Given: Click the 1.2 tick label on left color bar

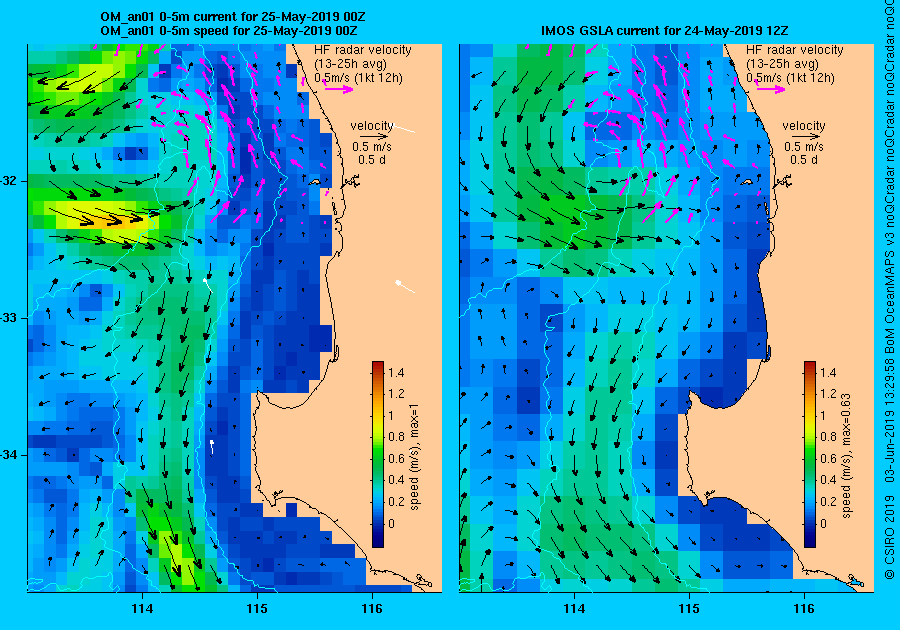Looking at the screenshot, I should [397, 394].
